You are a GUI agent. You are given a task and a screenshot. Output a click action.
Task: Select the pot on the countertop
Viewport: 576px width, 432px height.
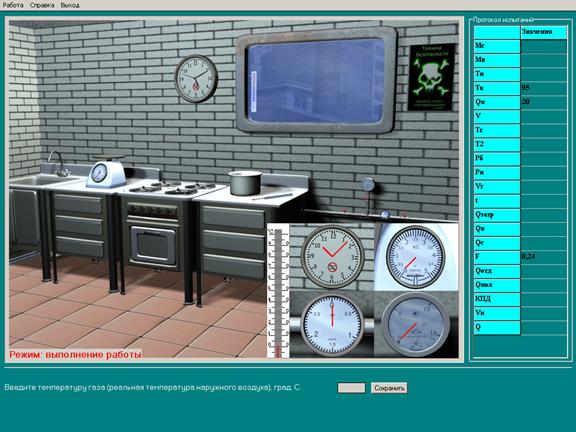(x=245, y=183)
